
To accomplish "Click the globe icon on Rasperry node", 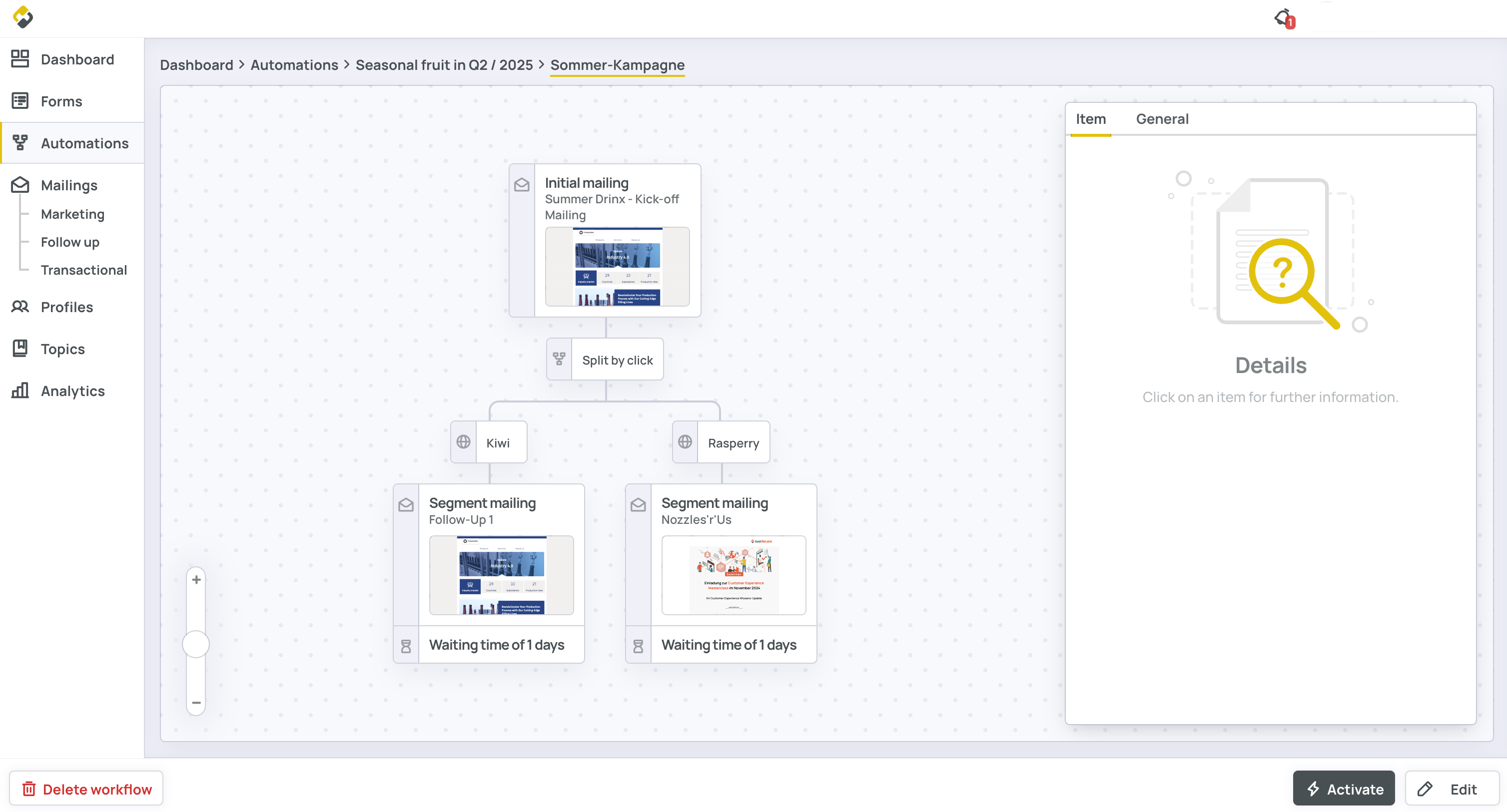I will (x=685, y=442).
